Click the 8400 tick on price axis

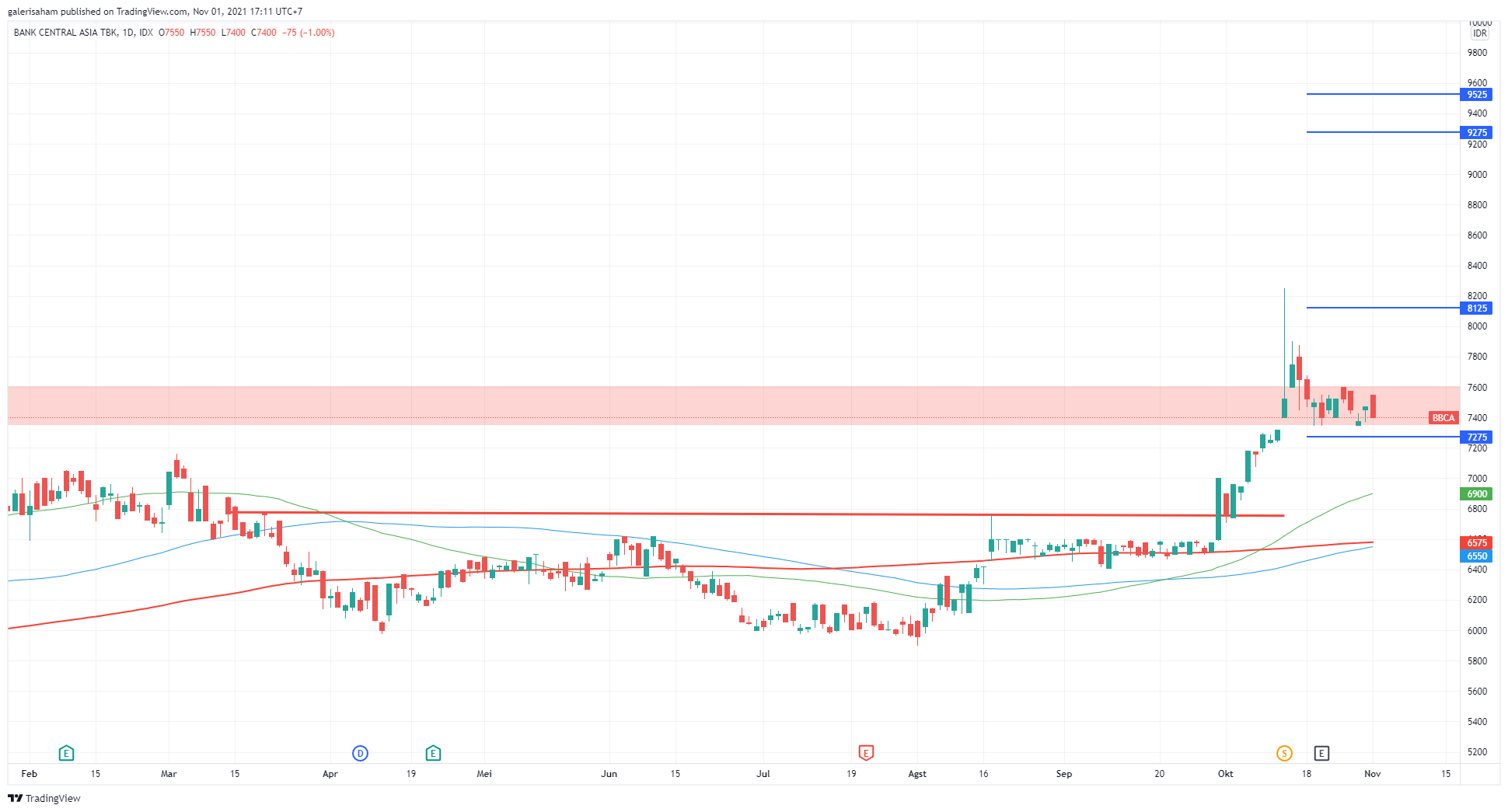(1477, 266)
